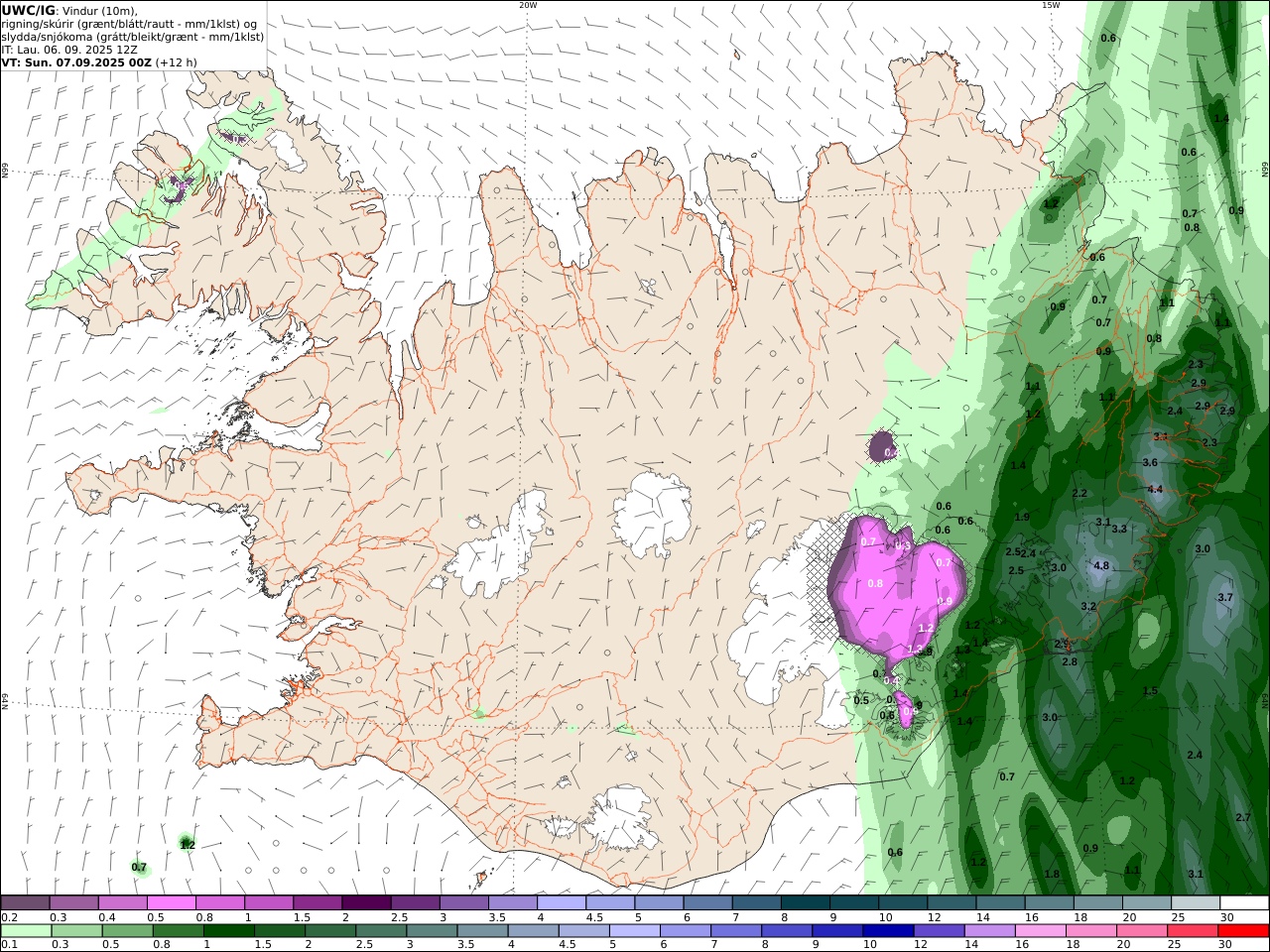Click the 15W longitude label

pos(1050,5)
